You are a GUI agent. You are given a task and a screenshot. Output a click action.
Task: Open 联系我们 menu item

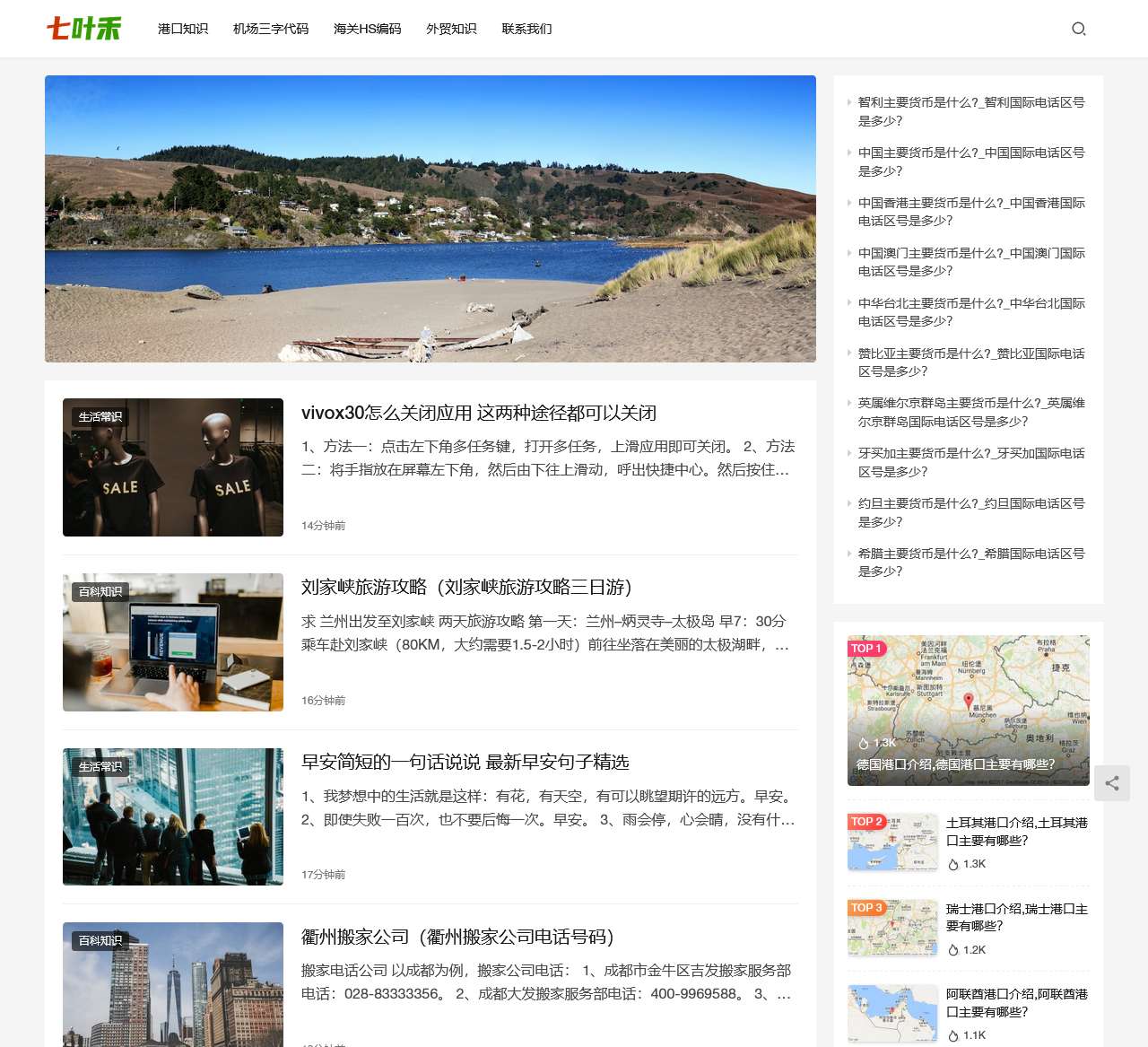pos(527,29)
